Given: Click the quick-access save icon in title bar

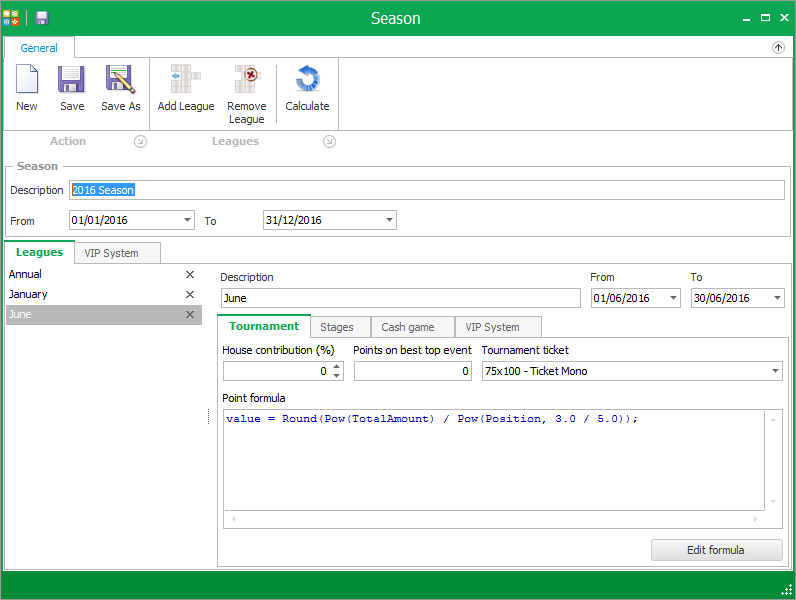Looking at the screenshot, I should pyautogui.click(x=42, y=18).
